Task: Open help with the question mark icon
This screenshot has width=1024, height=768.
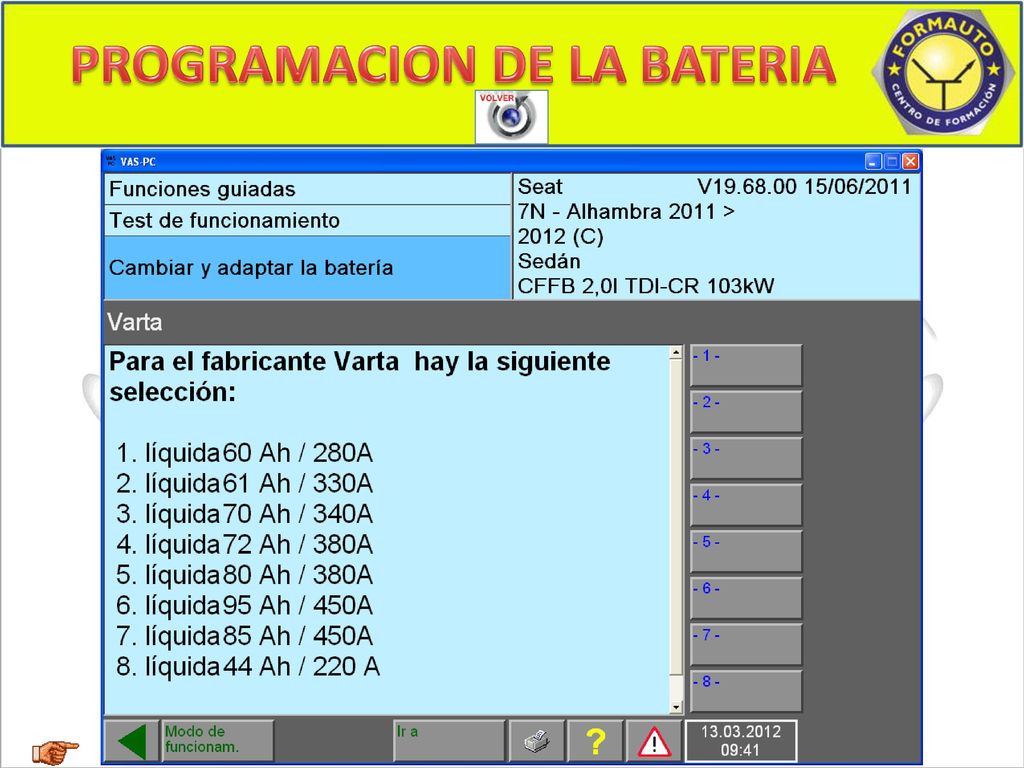Action: [595, 741]
